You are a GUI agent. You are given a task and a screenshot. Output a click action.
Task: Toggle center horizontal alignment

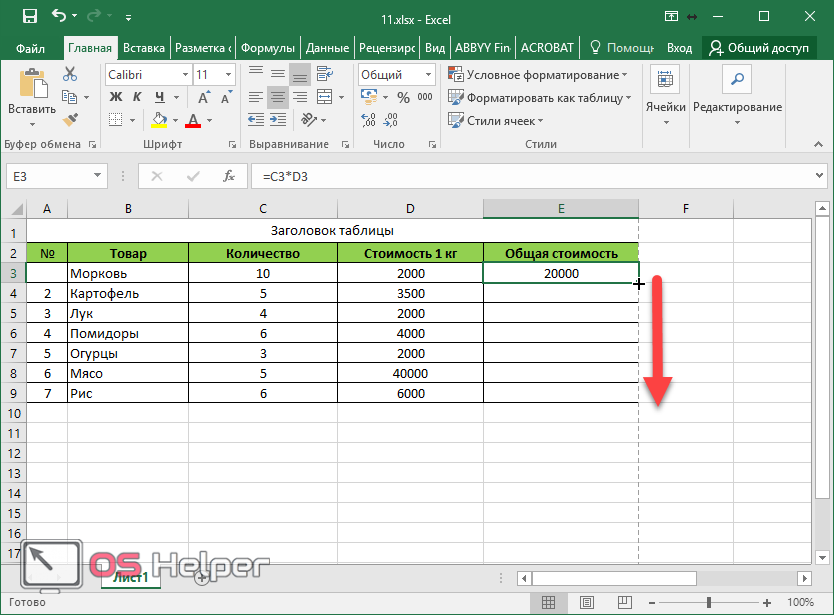click(277, 97)
